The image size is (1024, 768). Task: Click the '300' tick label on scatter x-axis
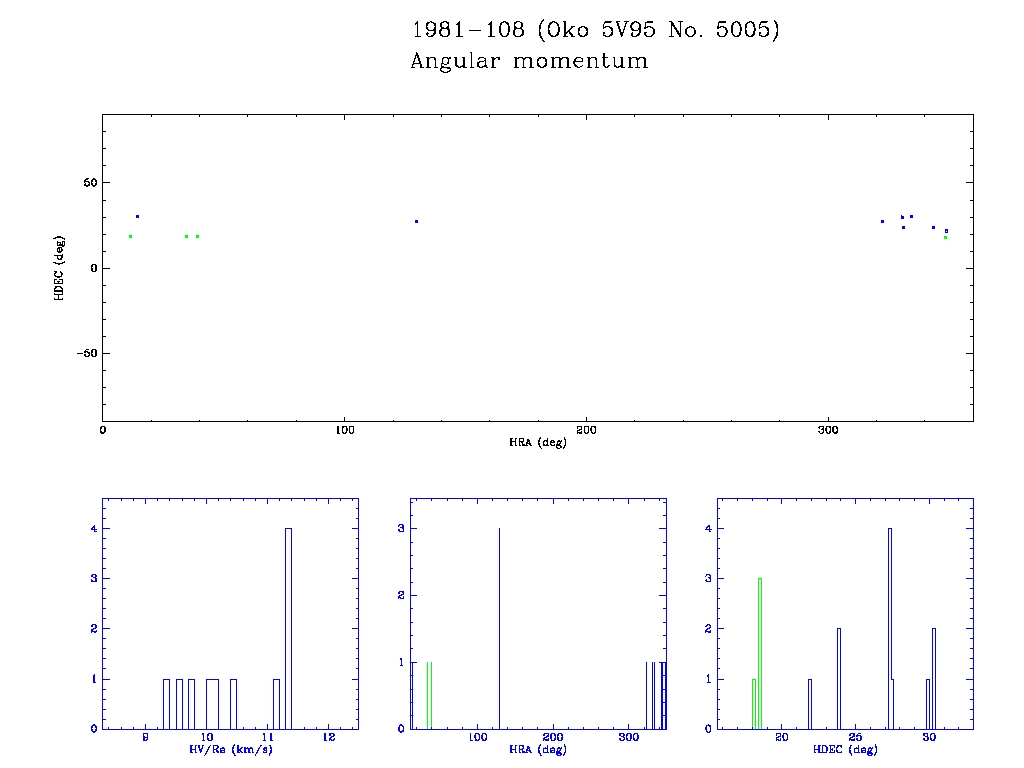point(827,430)
